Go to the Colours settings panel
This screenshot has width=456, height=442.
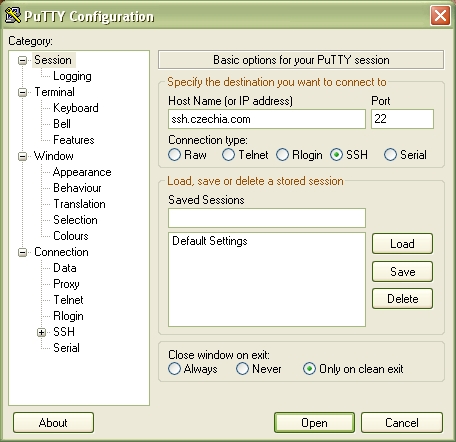(x=71, y=236)
